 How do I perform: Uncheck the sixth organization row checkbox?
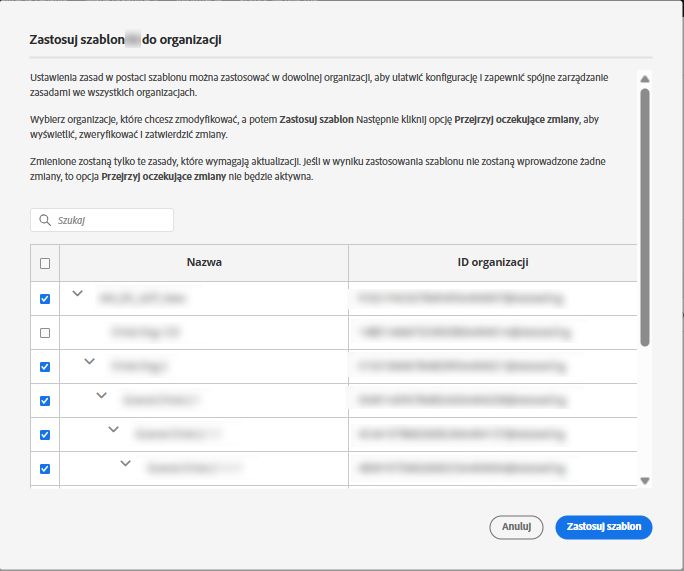pos(44,468)
